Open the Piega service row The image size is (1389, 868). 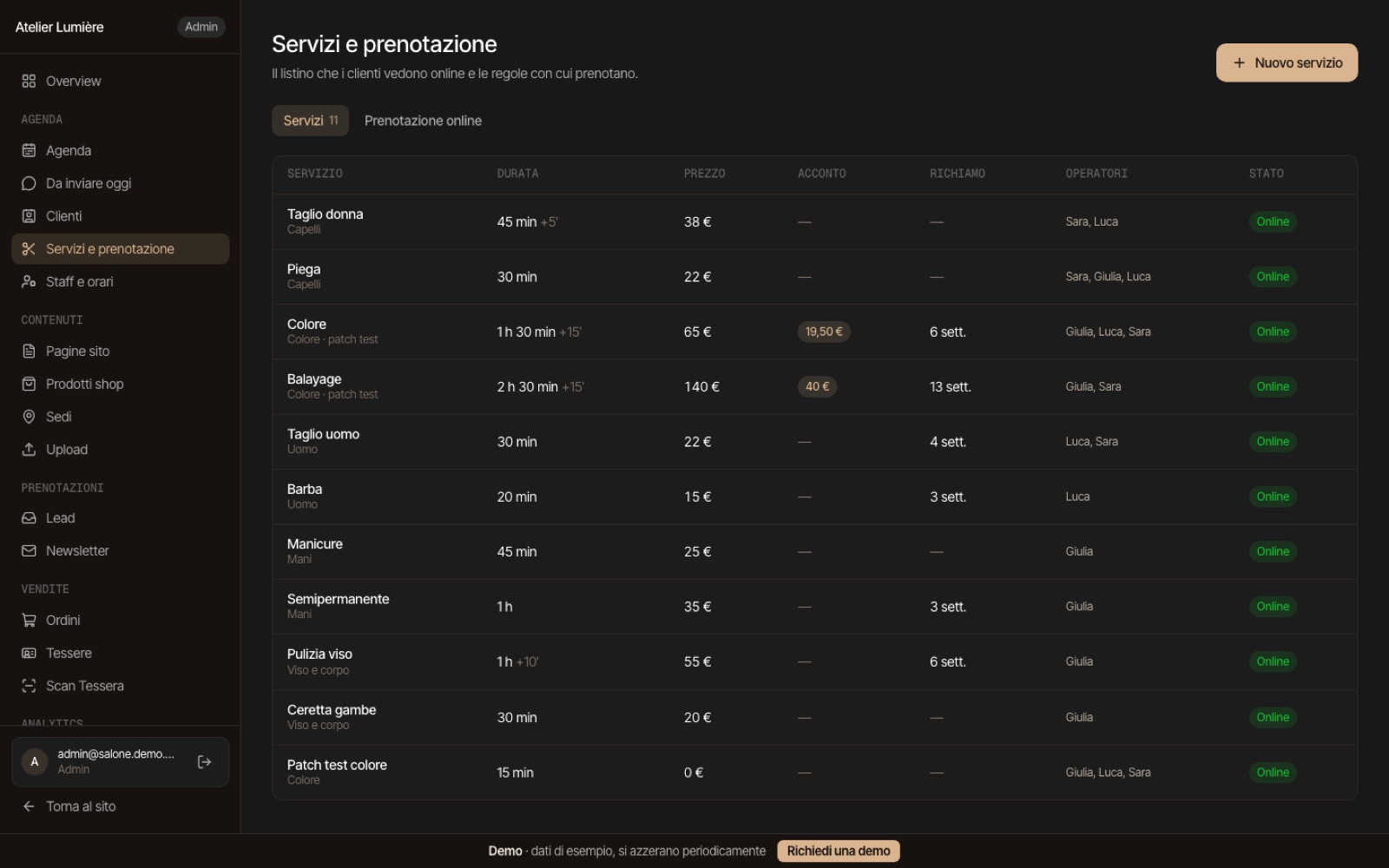814,277
